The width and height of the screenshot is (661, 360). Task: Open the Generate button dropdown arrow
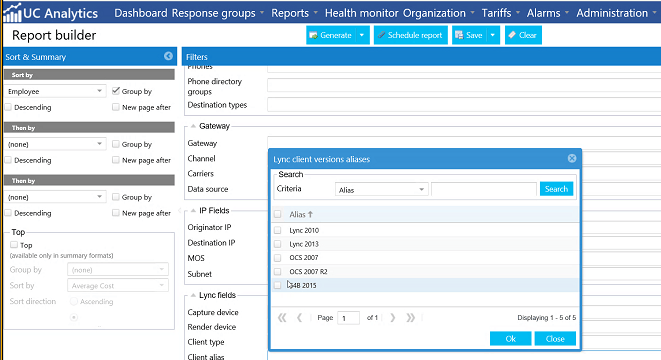click(x=362, y=35)
